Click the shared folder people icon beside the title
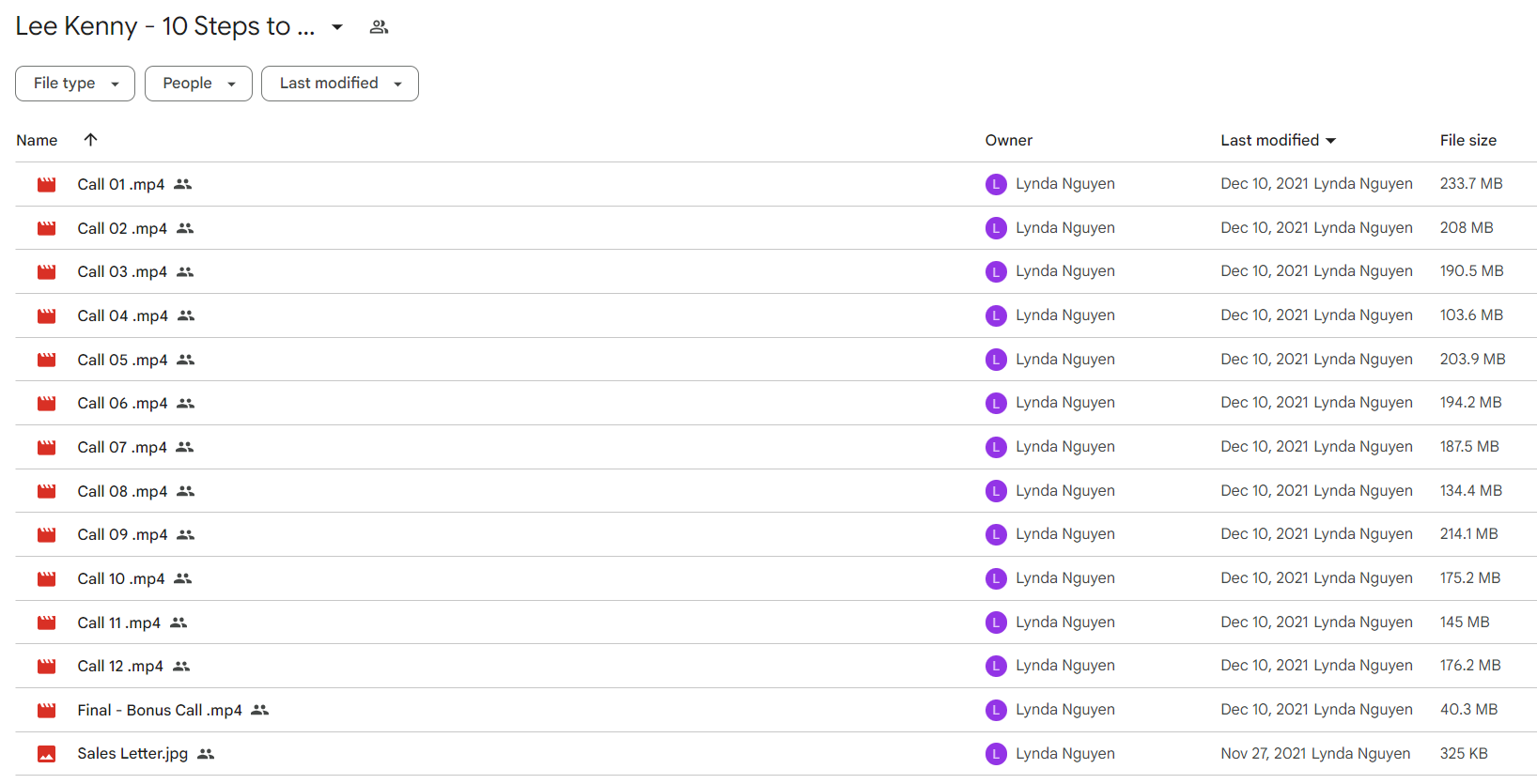The width and height of the screenshot is (1537, 784). click(x=379, y=27)
